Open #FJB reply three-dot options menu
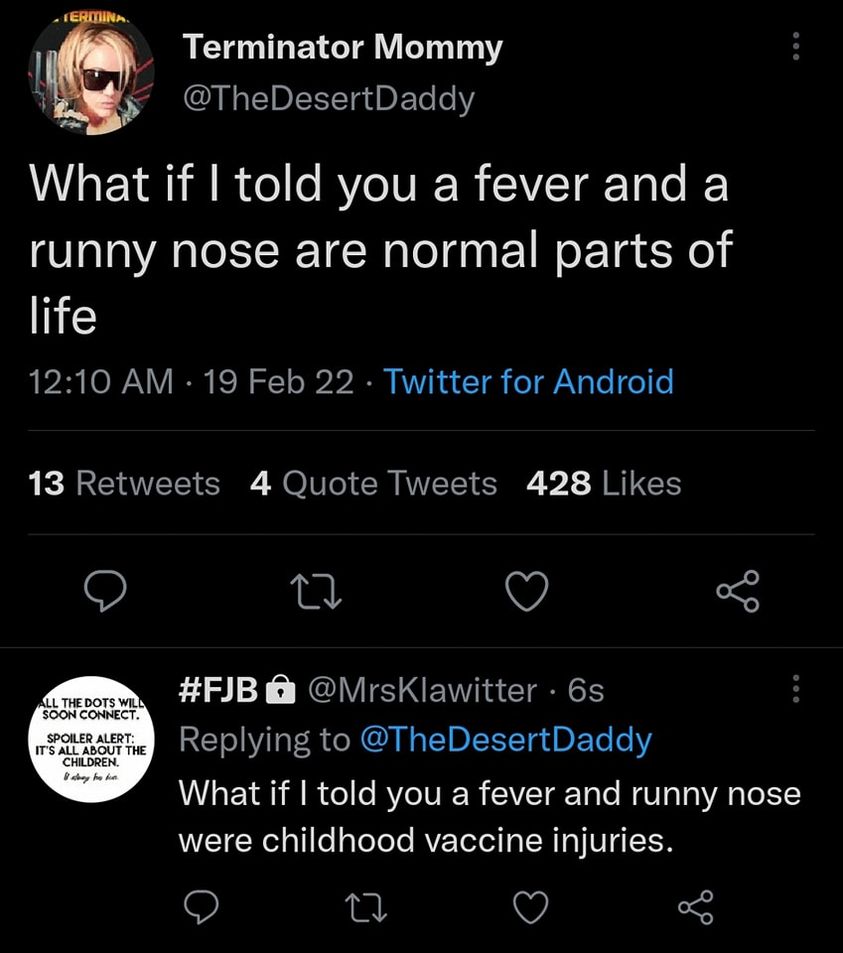Viewport: 843px width, 953px height. pos(796,688)
